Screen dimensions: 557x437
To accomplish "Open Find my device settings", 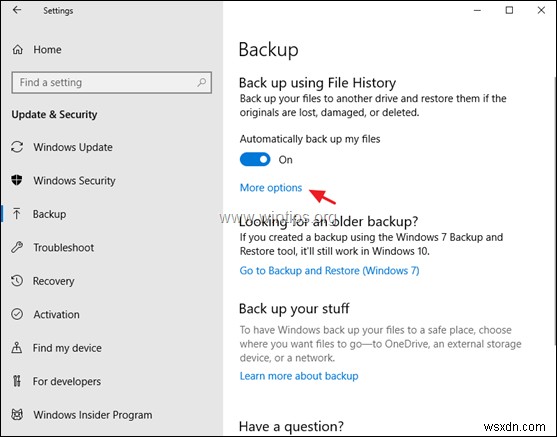I will click(x=67, y=348).
